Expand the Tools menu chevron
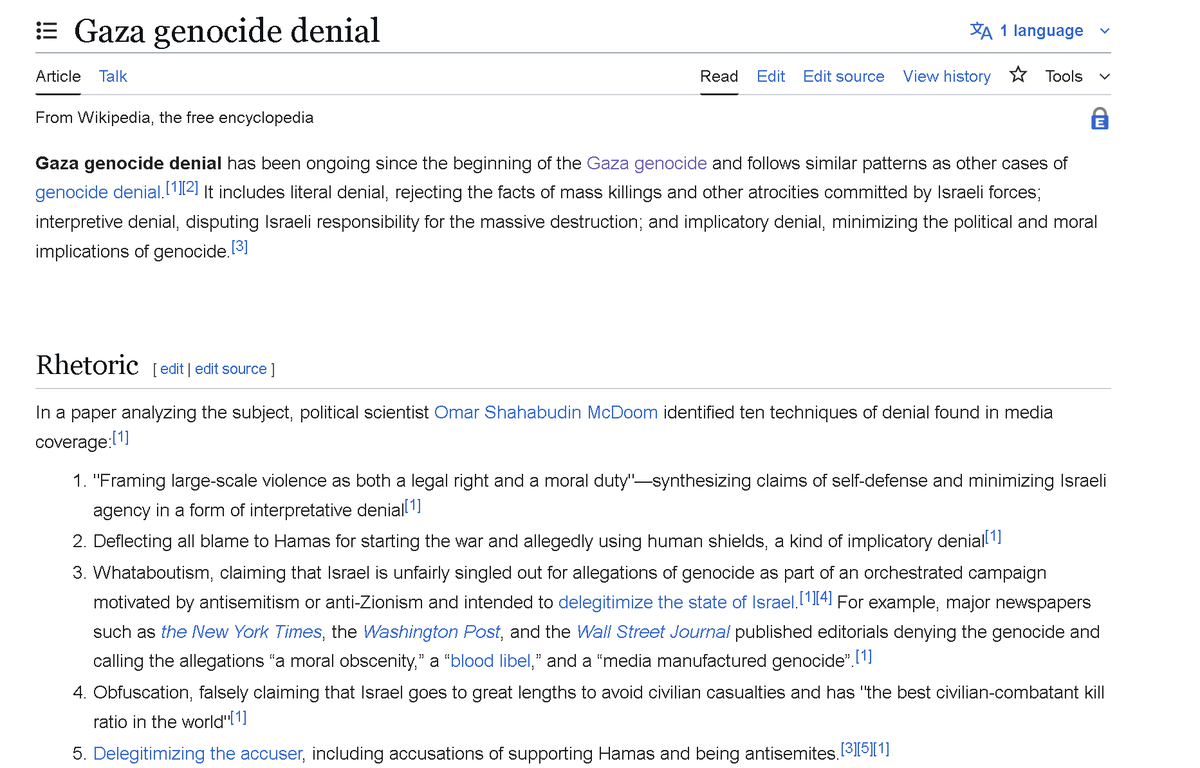1200x768 pixels. pyautogui.click(x=1105, y=76)
